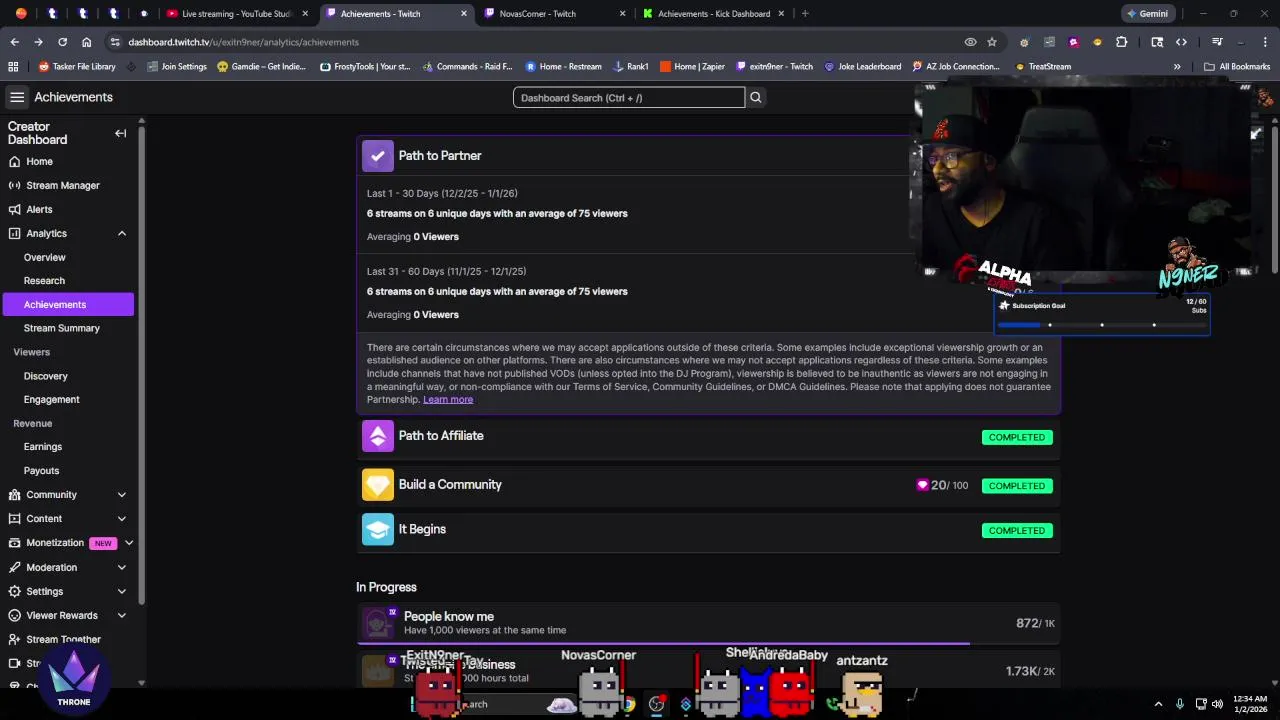Expand the Content sidebar section

[x=122, y=519]
